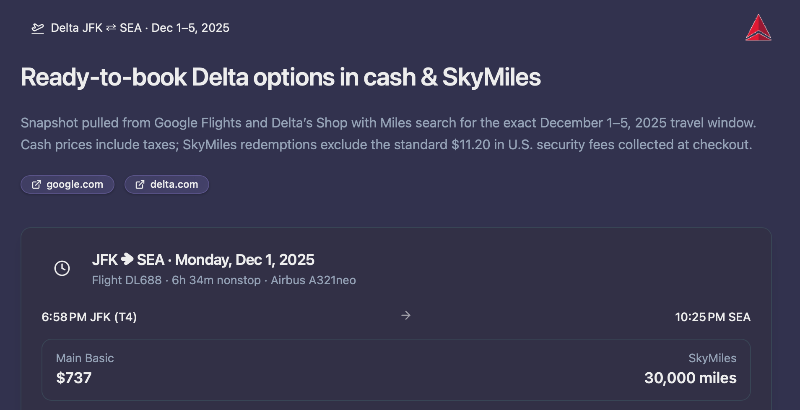Click the Ready-to-book Delta options heading
Image resolution: width=800 pixels, height=410 pixels.
pos(280,77)
